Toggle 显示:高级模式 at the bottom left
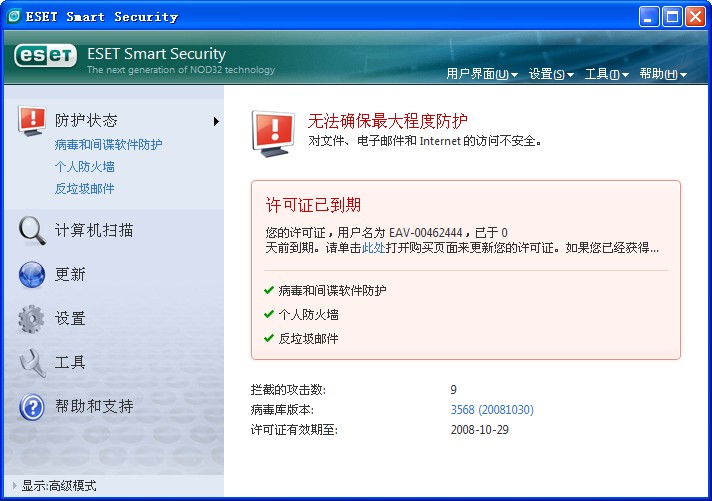The image size is (712, 501). [x=54, y=486]
